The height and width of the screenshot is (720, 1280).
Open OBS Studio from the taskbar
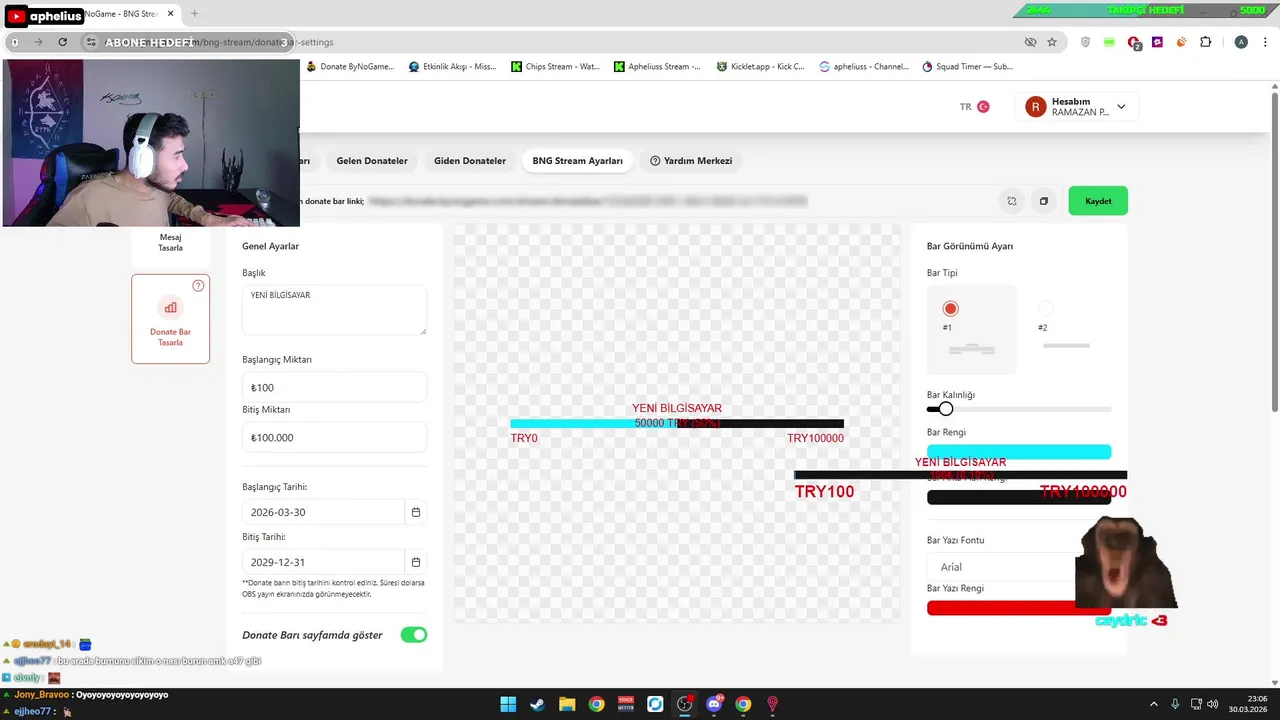[x=685, y=704]
